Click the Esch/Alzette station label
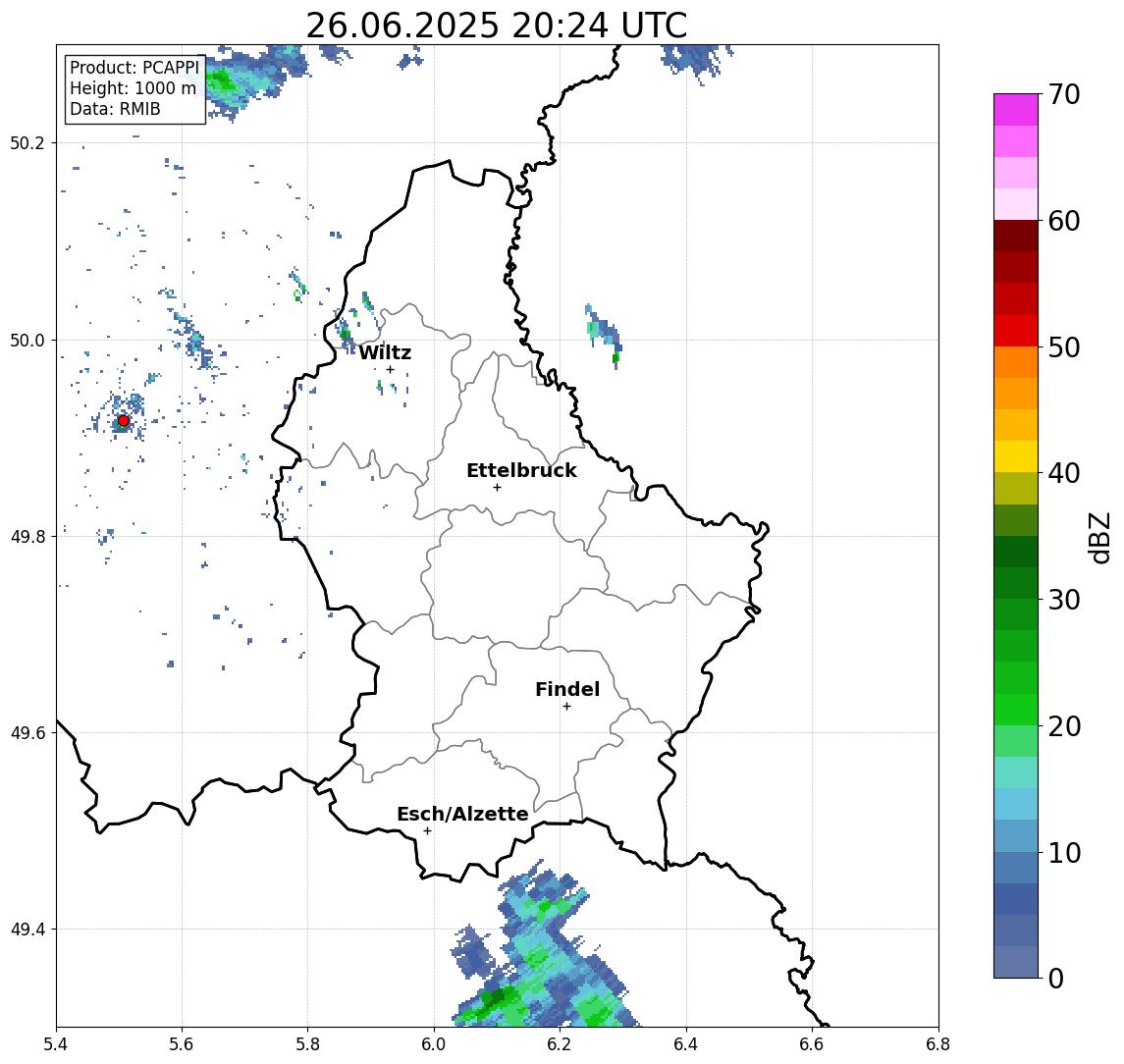This screenshot has height=1064, width=1124. click(x=462, y=815)
